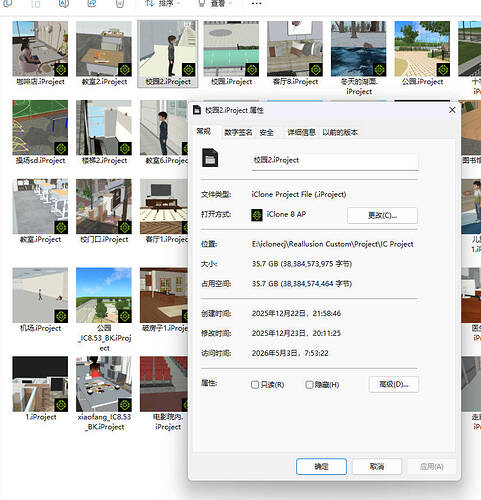Select the 客厅8.iProject sofa thumbnail
The height and width of the screenshot is (500, 481).
(295, 49)
